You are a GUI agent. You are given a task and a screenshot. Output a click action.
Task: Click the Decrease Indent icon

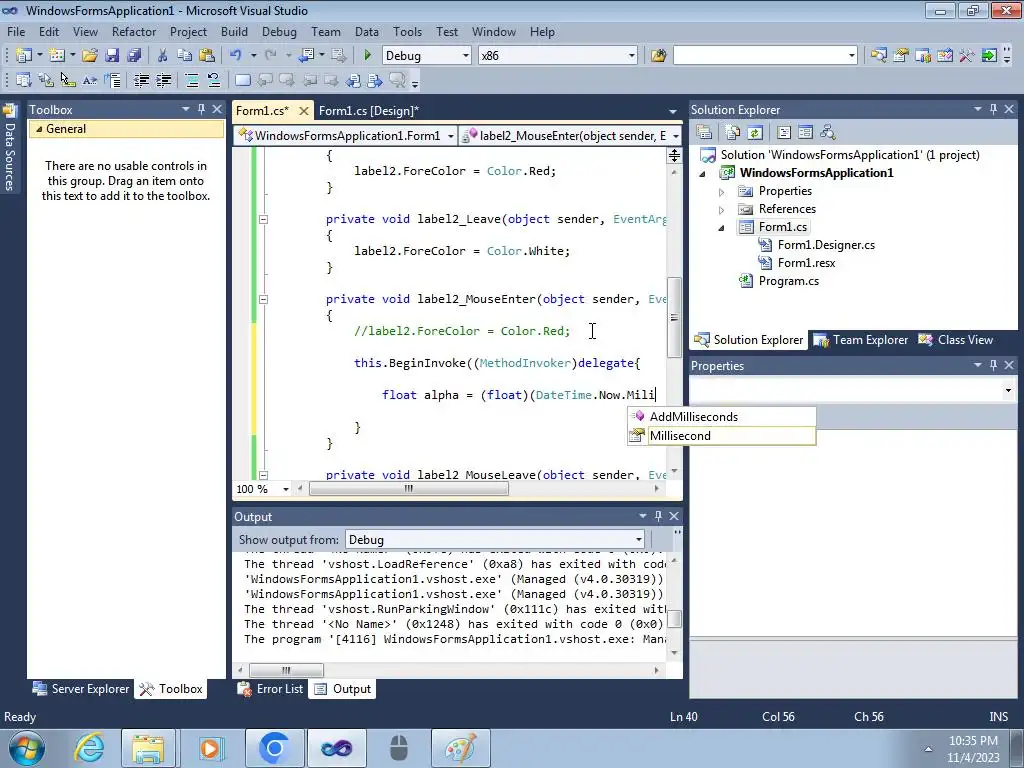click(141, 80)
